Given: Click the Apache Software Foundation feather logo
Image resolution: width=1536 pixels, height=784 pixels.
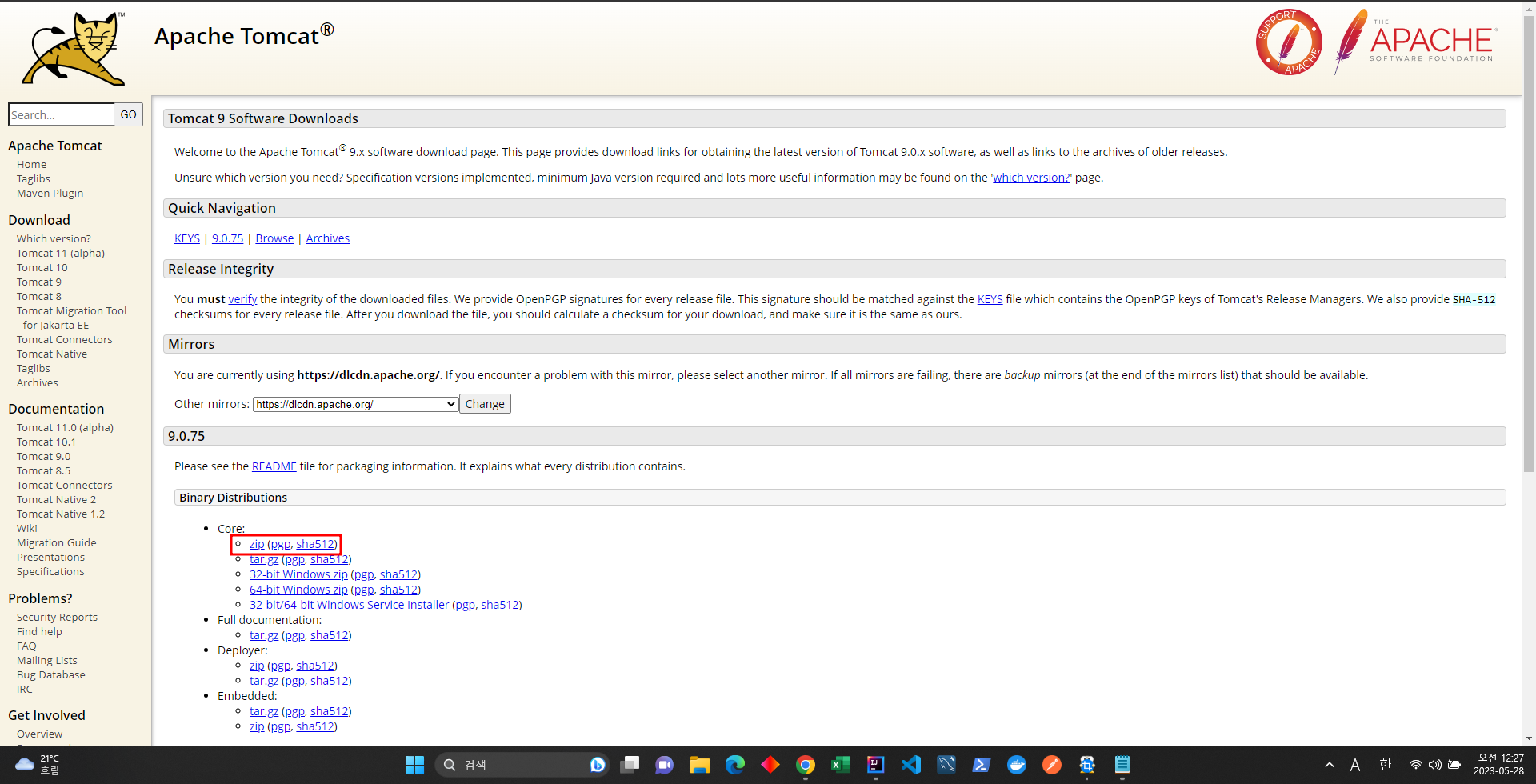Looking at the screenshot, I should (x=1416, y=42).
